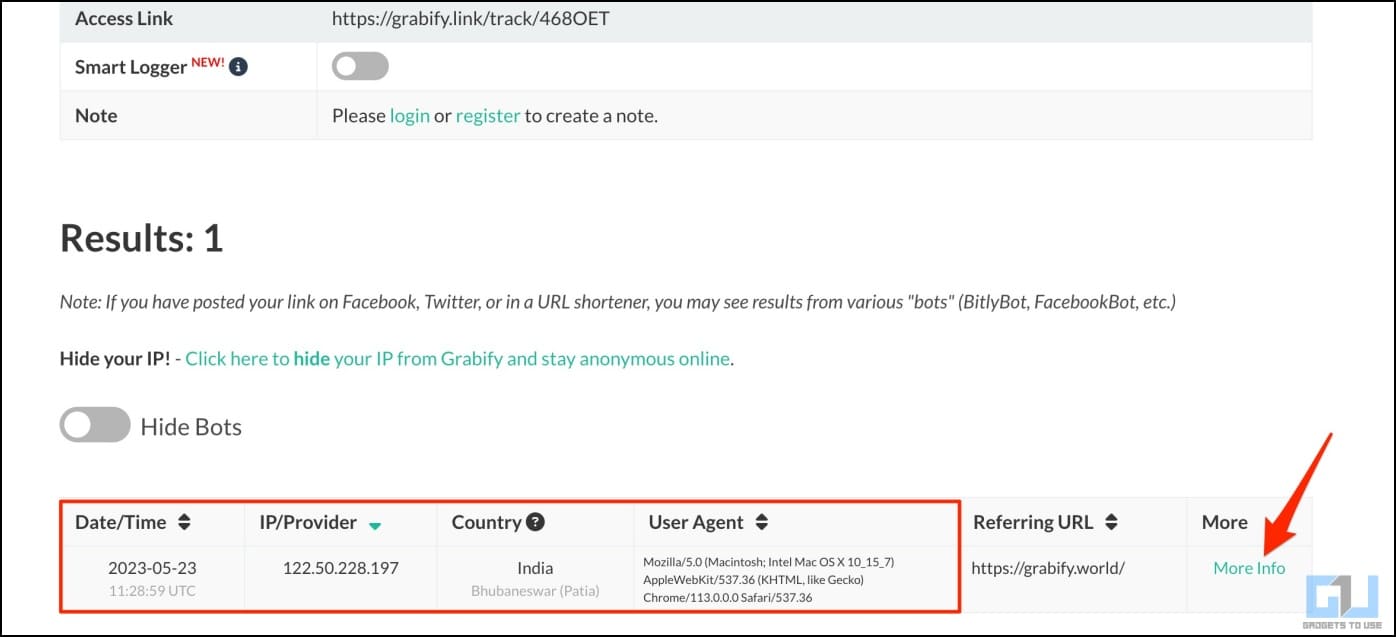Sort results by Referring URL column
This screenshot has height=637, width=1396.
click(1111, 522)
